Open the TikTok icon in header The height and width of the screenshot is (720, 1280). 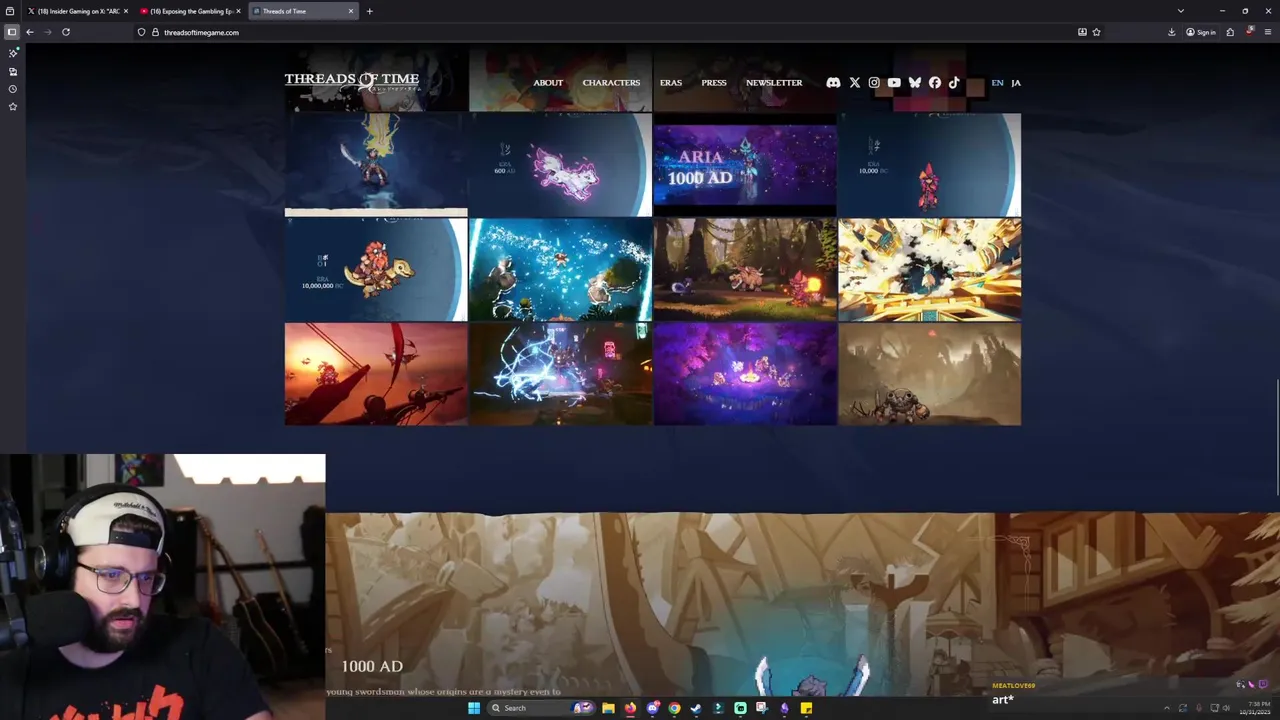(x=954, y=83)
